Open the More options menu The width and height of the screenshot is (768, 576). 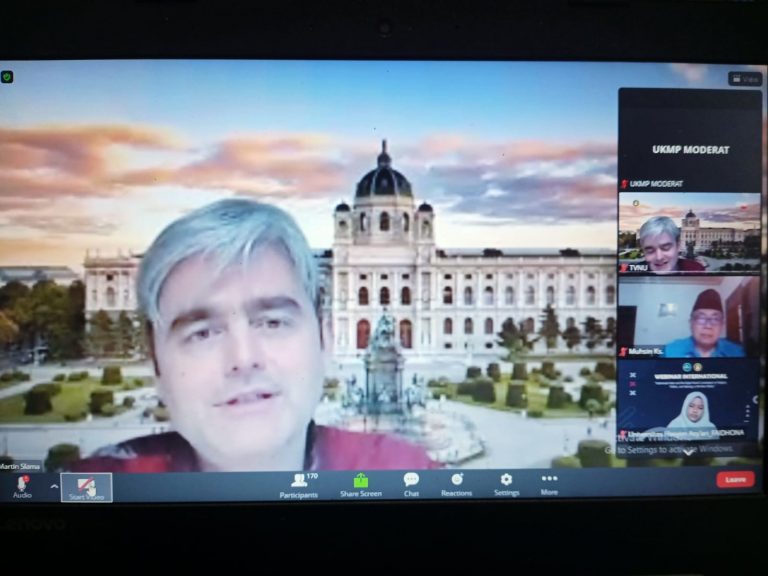549,484
